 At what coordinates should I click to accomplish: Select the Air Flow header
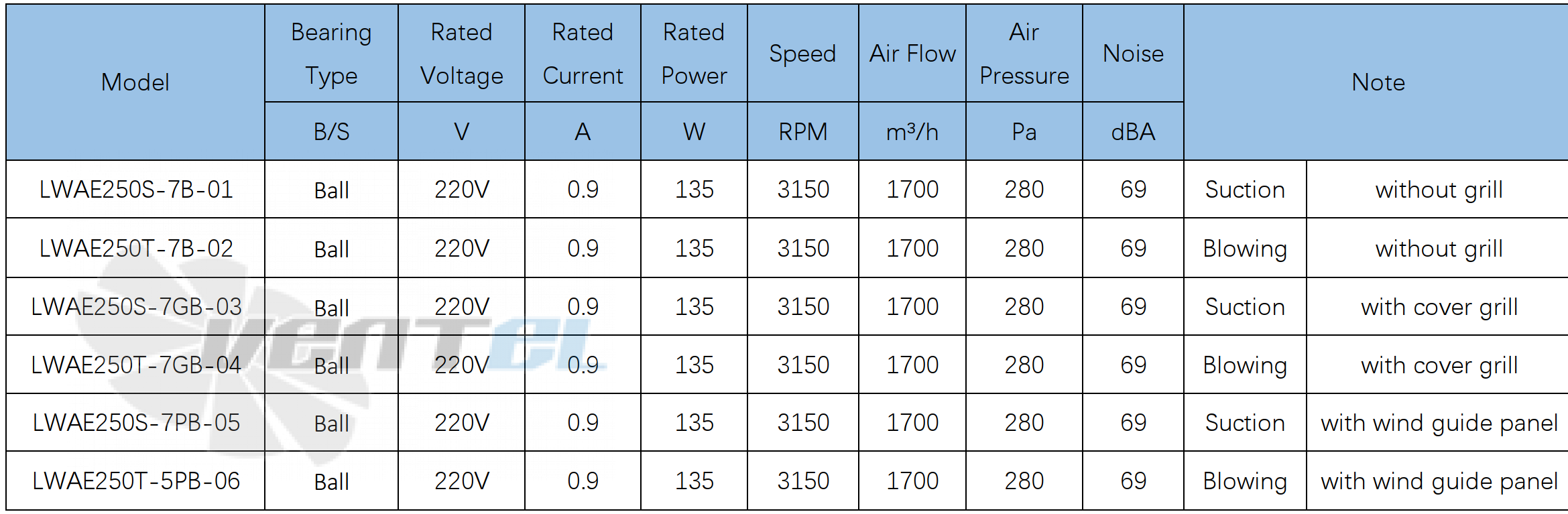point(912,54)
